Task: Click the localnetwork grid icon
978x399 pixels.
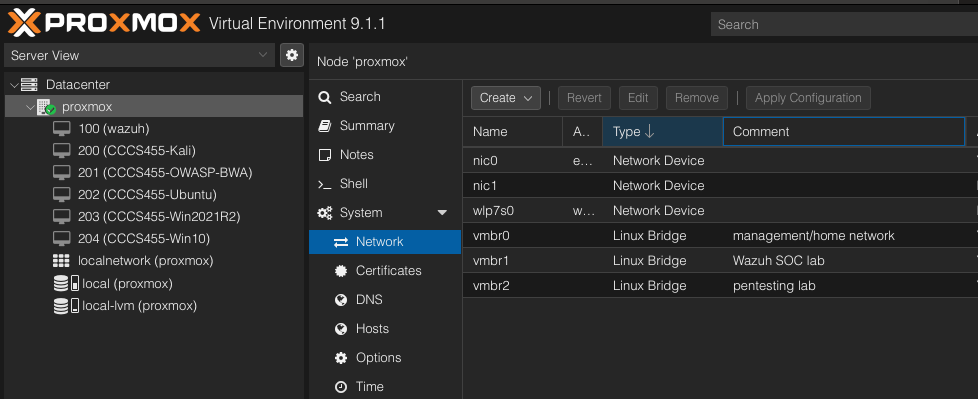Action: pyautogui.click(x=61, y=261)
